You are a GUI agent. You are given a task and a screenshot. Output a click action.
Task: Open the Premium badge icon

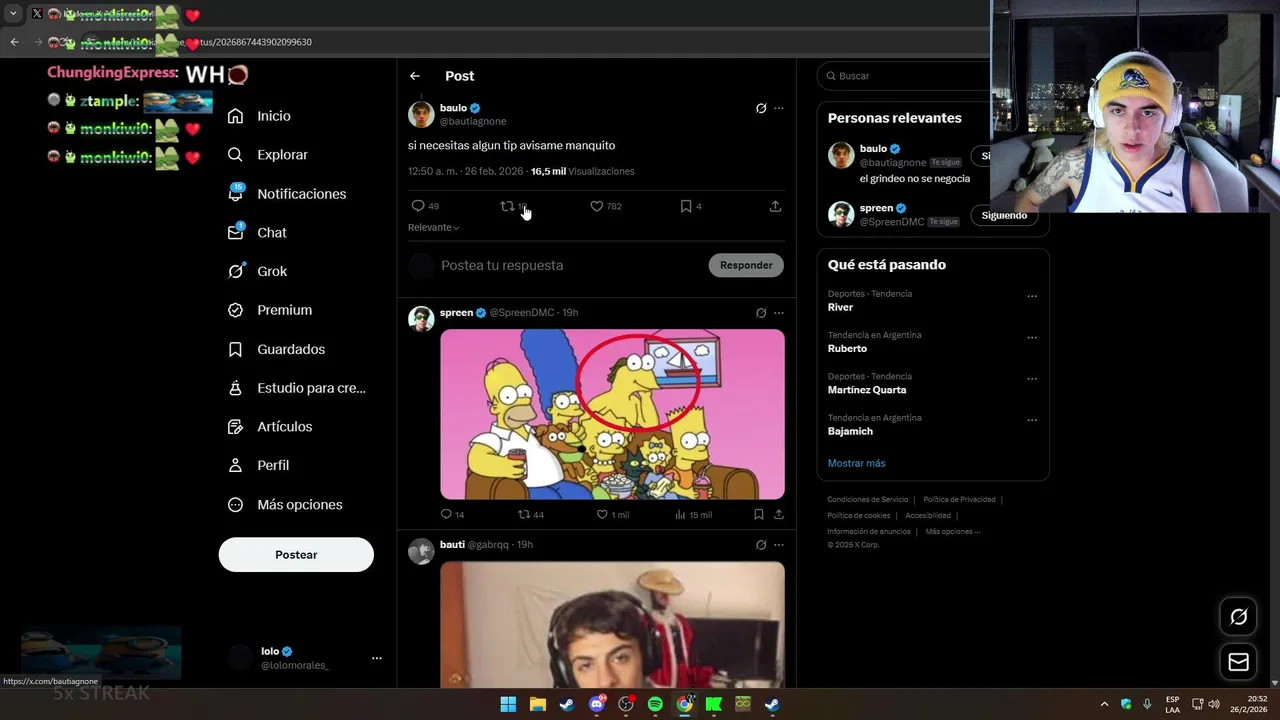coord(235,310)
